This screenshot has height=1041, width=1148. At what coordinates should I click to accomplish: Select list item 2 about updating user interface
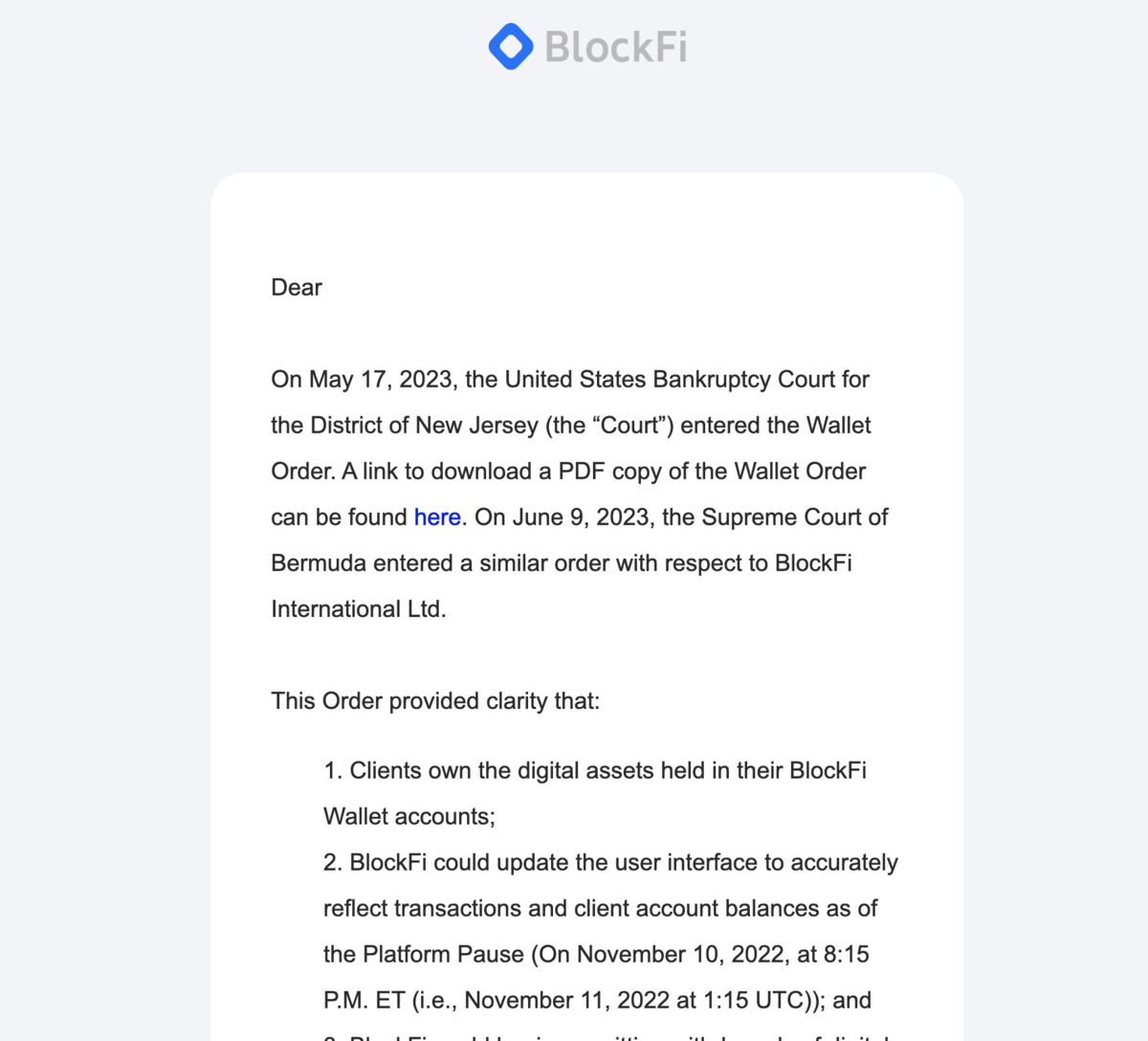click(x=610, y=863)
